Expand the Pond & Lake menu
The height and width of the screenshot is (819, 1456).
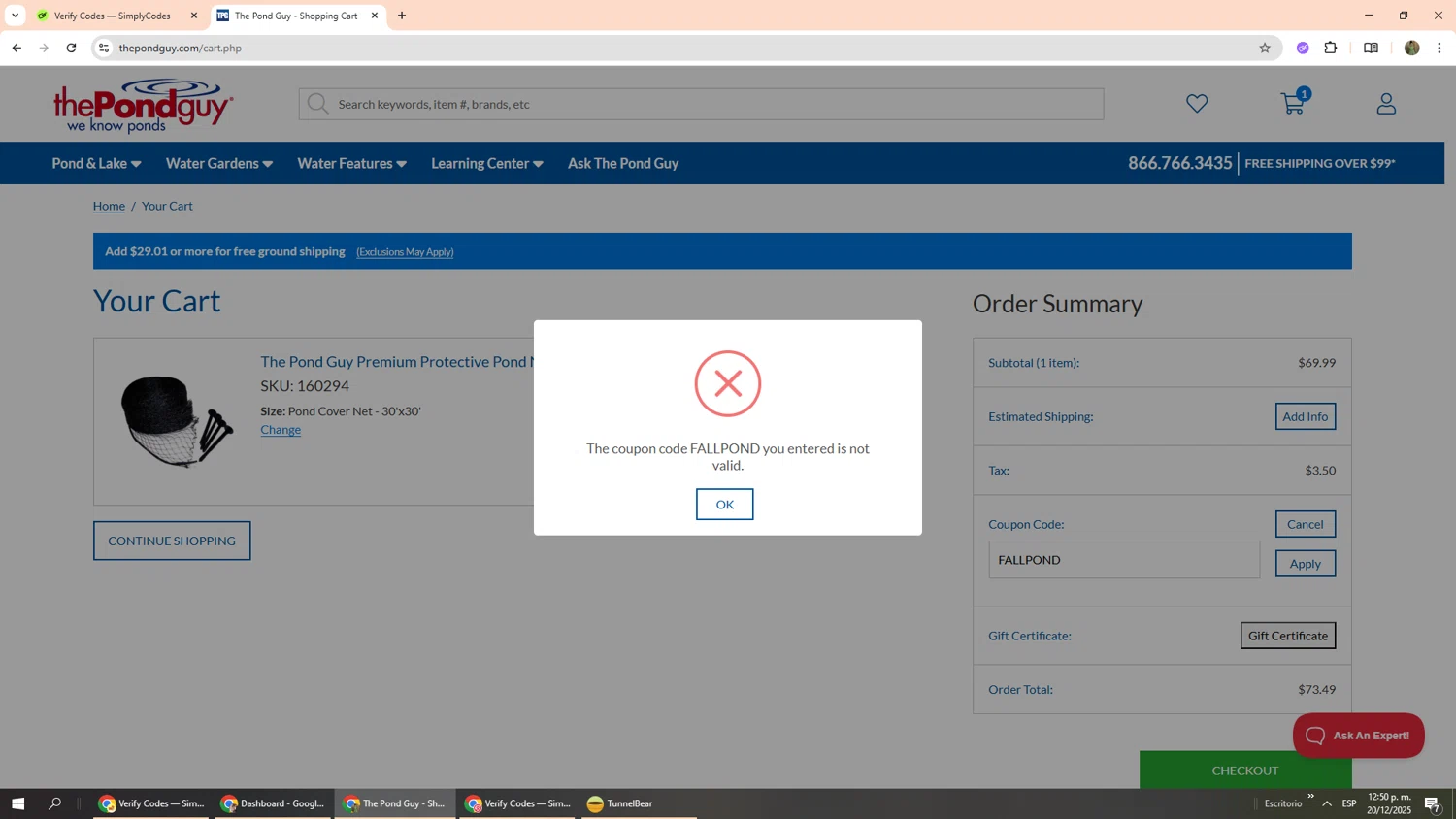point(96,163)
